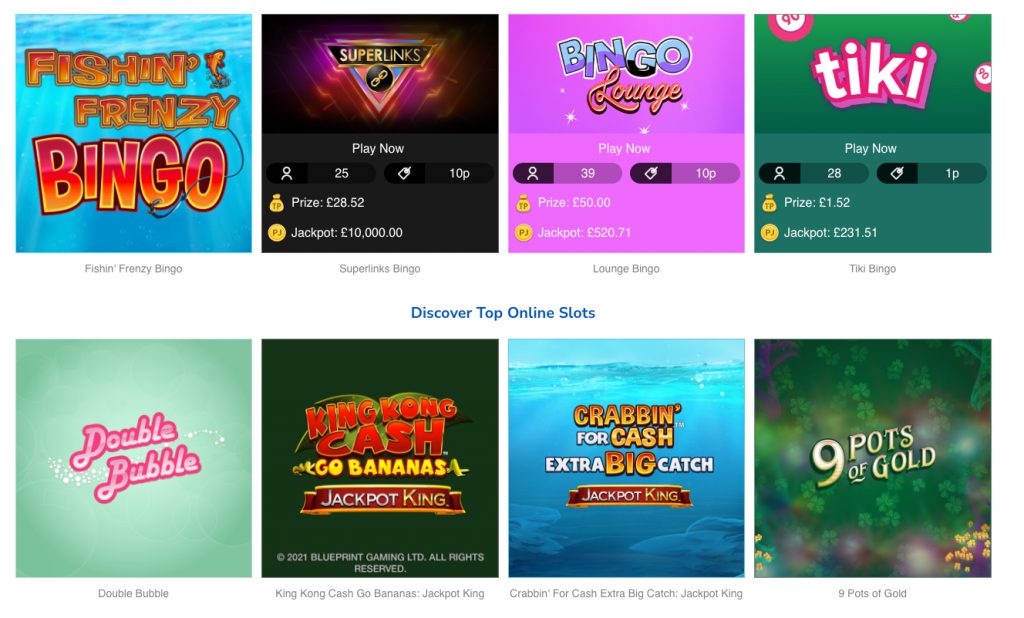This screenshot has width=1024, height=618.
Task: Click the ticket tag icon on Tiki Bingo
Action: 897,174
